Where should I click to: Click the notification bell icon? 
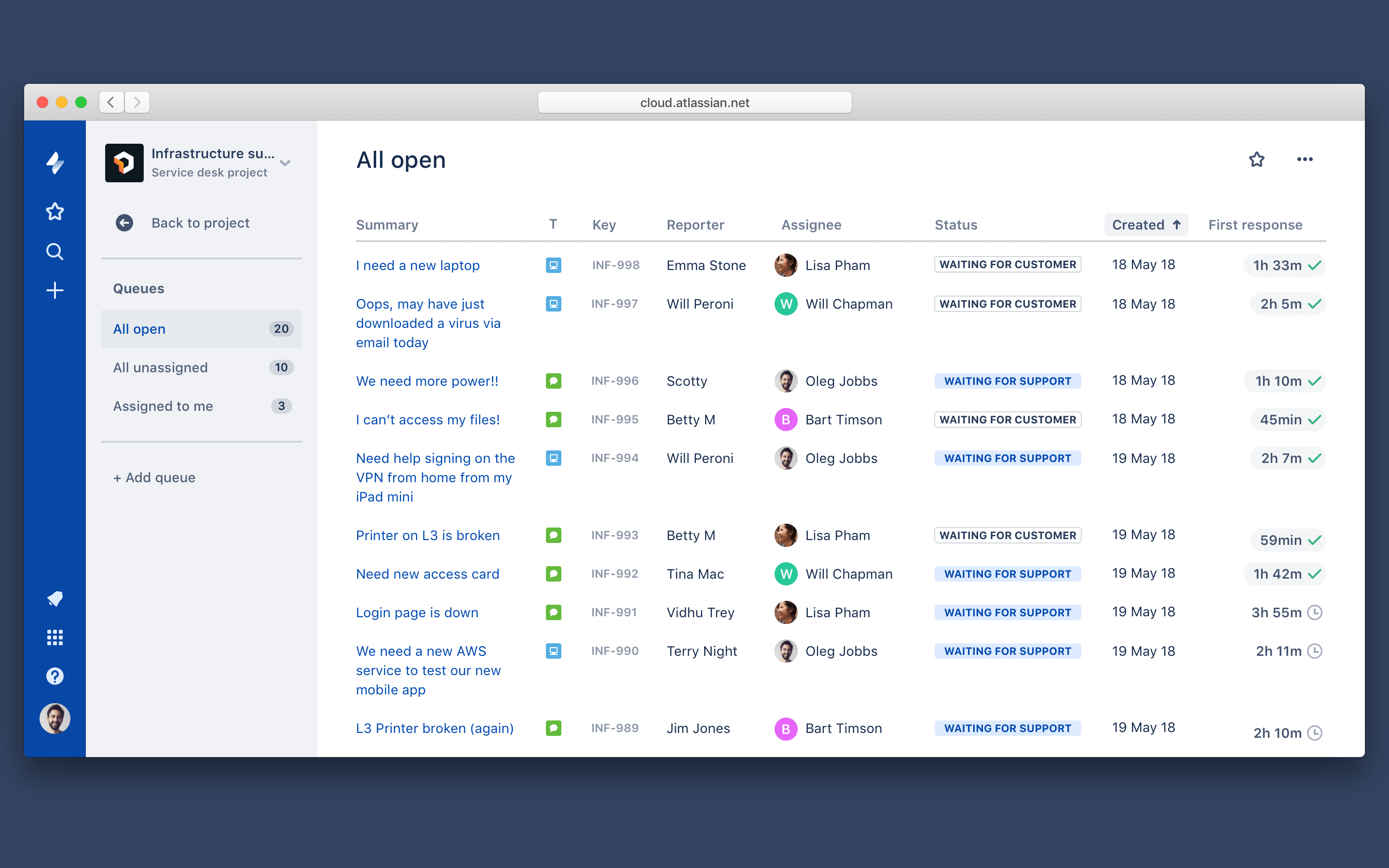coord(54,599)
